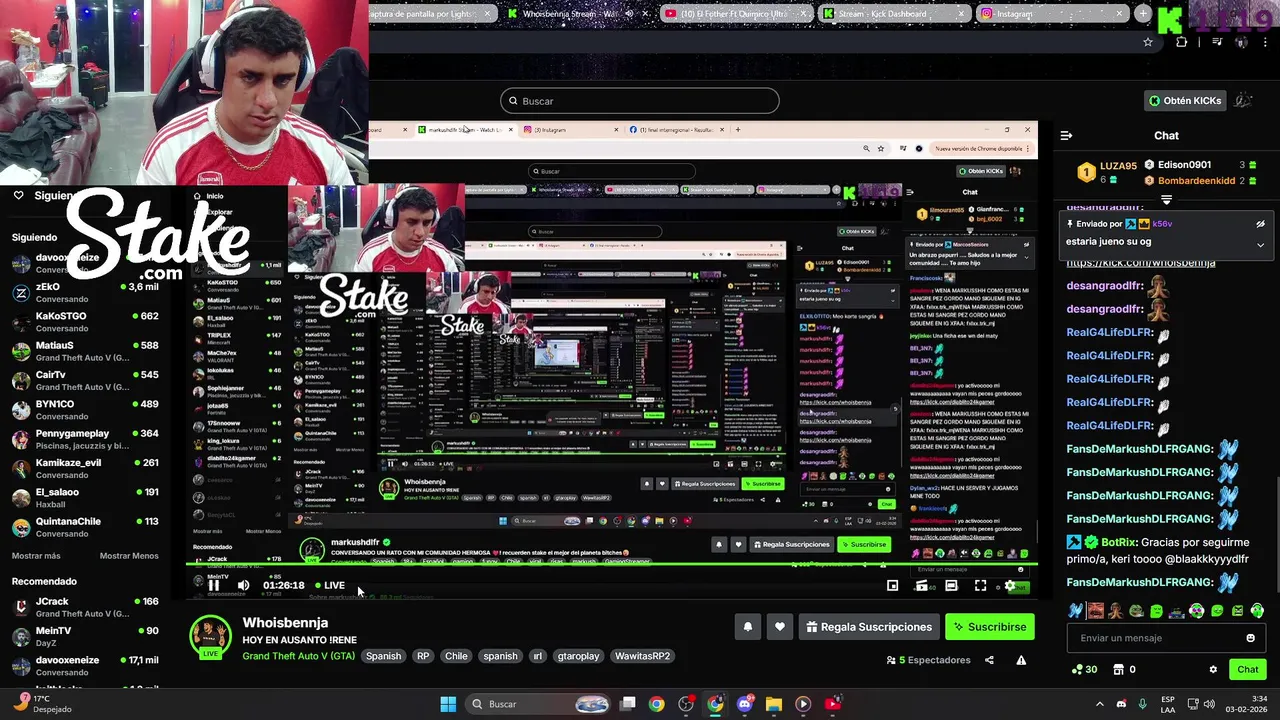Screen dimensions: 1280x720
Task: Open channel points balance showing 30
Action: (x=1084, y=669)
